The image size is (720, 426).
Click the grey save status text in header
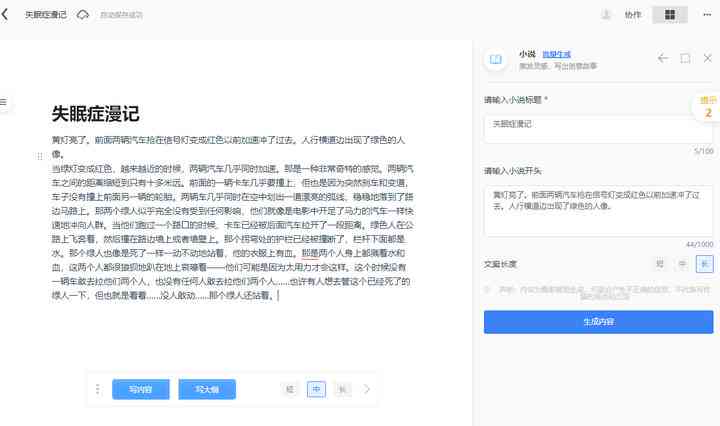pyautogui.click(x=121, y=15)
